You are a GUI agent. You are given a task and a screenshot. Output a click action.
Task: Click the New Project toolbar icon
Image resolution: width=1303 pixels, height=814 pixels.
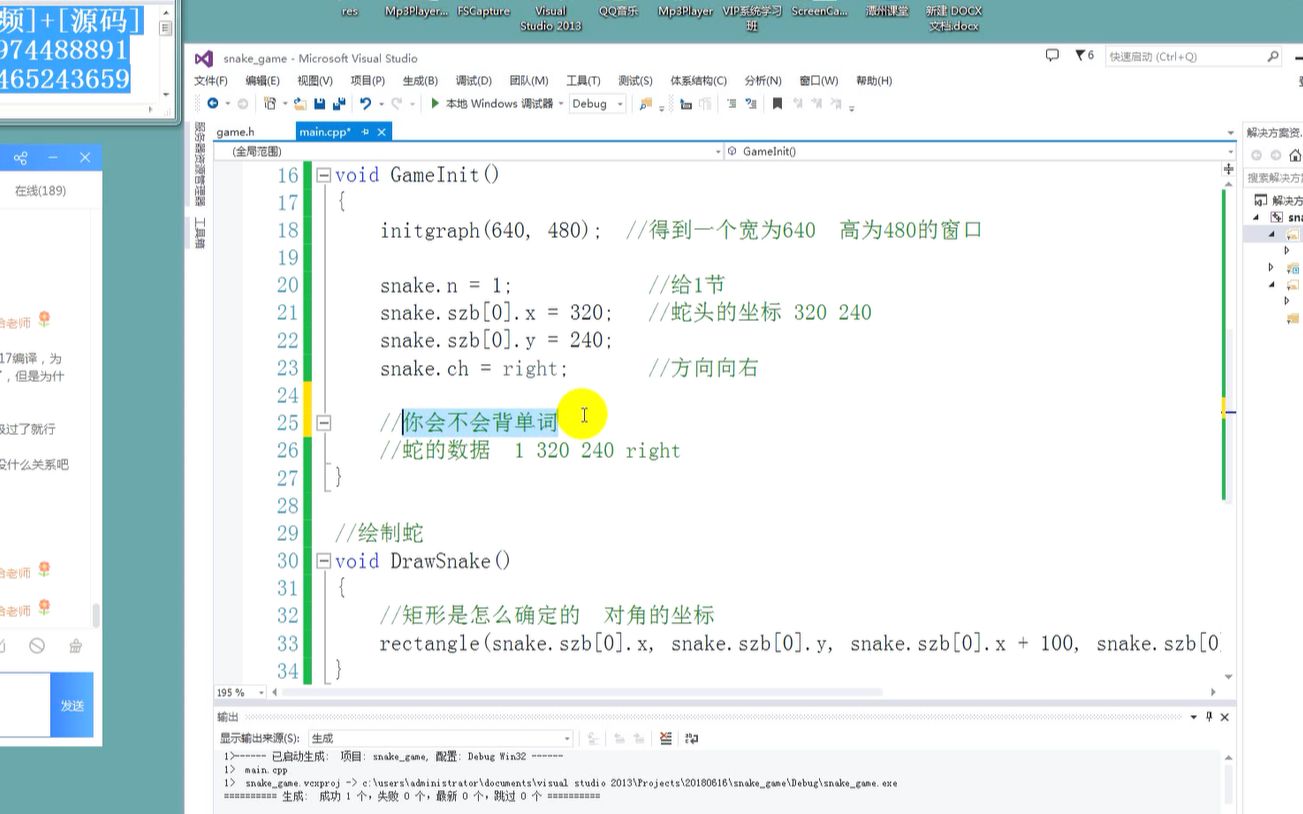pyautogui.click(x=270, y=103)
